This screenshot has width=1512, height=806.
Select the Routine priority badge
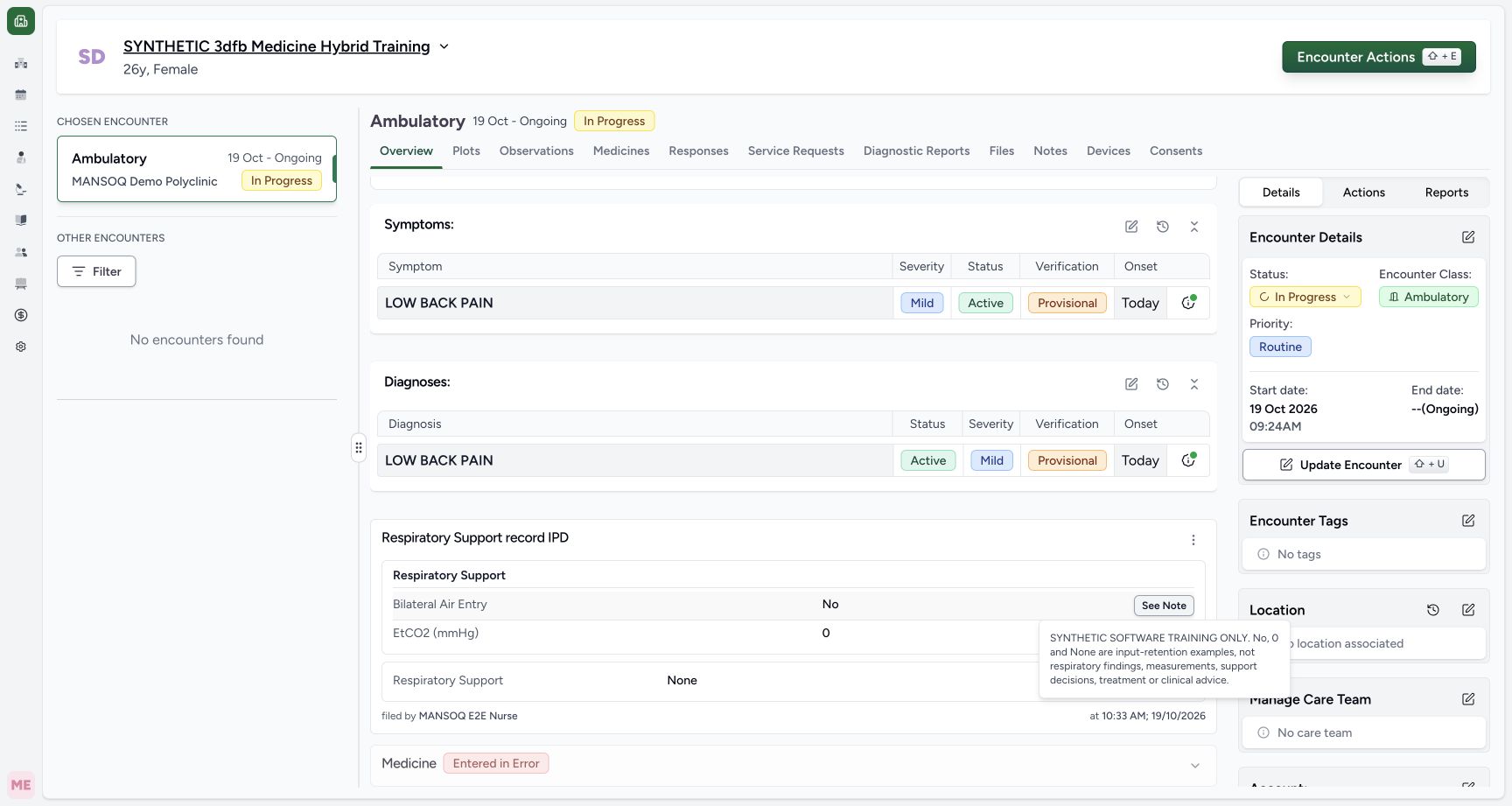(x=1280, y=347)
